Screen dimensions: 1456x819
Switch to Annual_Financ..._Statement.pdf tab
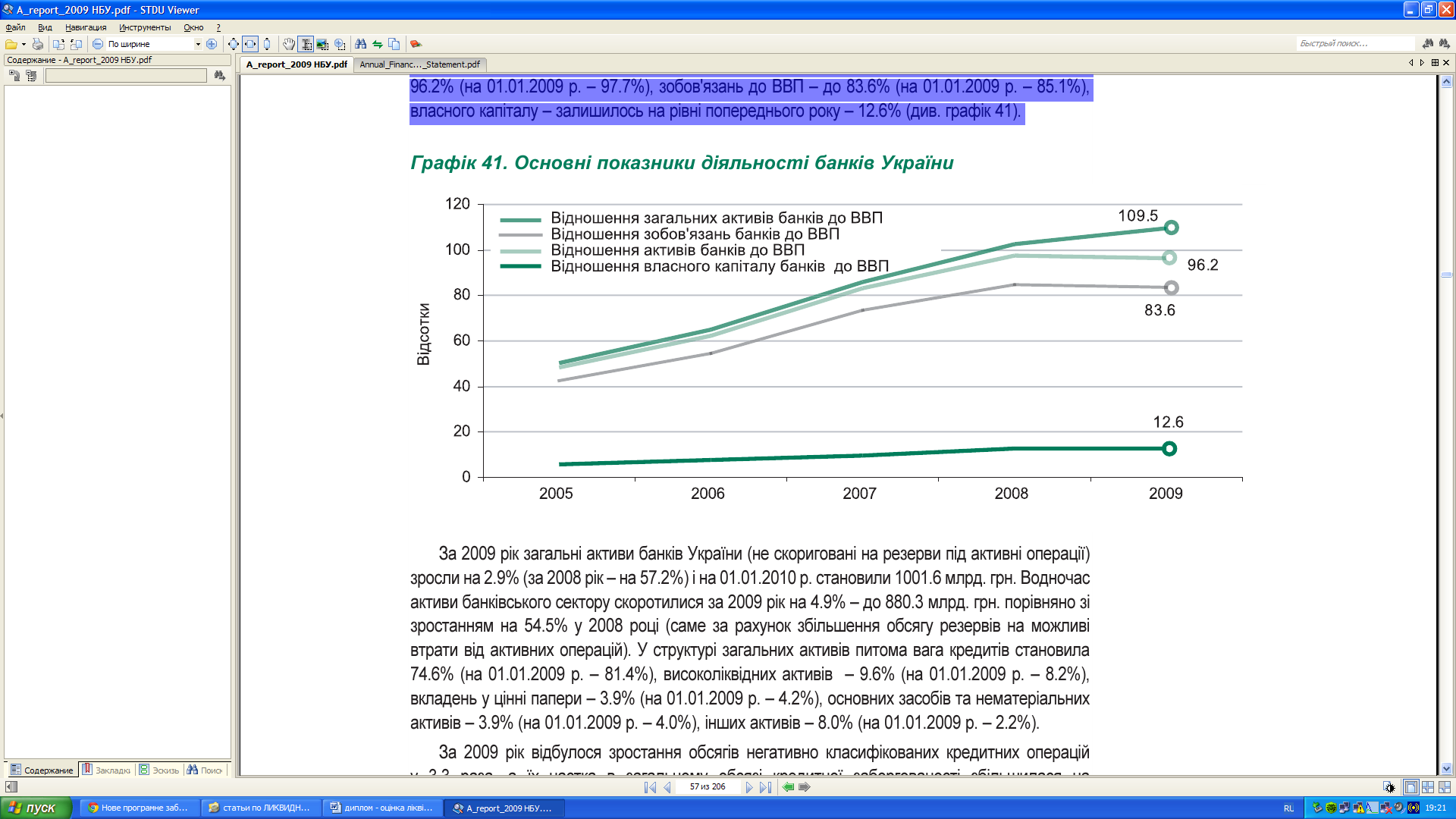click(419, 64)
